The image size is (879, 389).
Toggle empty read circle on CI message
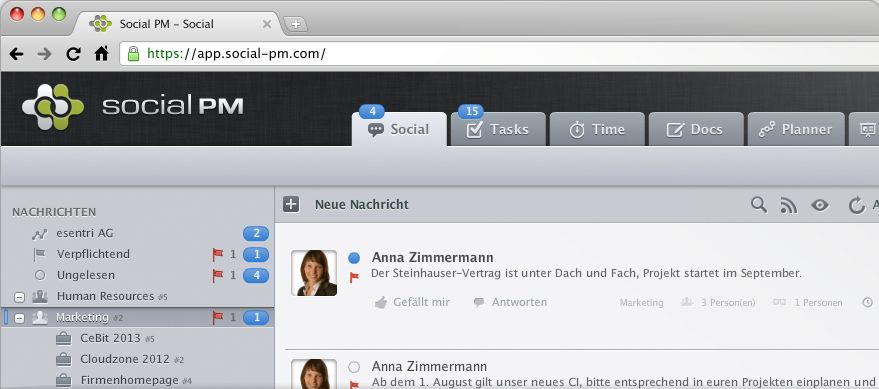click(x=354, y=367)
